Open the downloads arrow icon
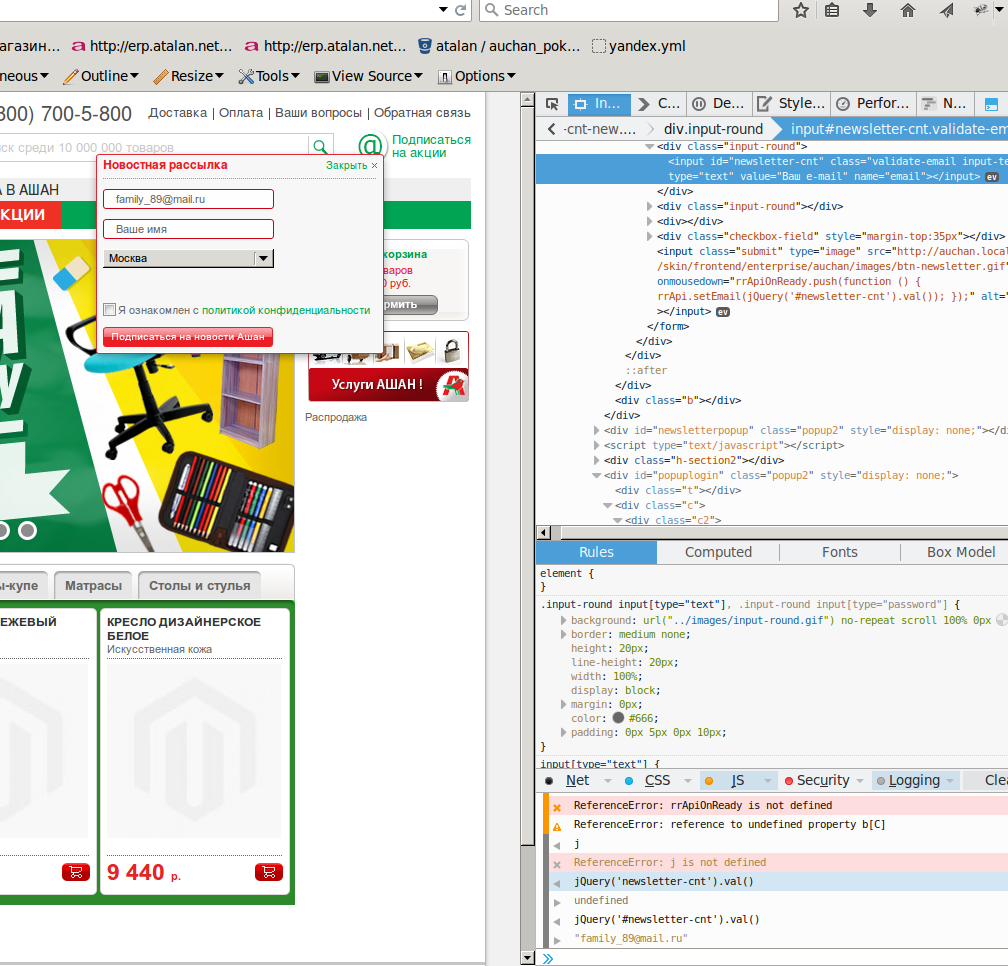The image size is (1008, 966). [x=870, y=10]
